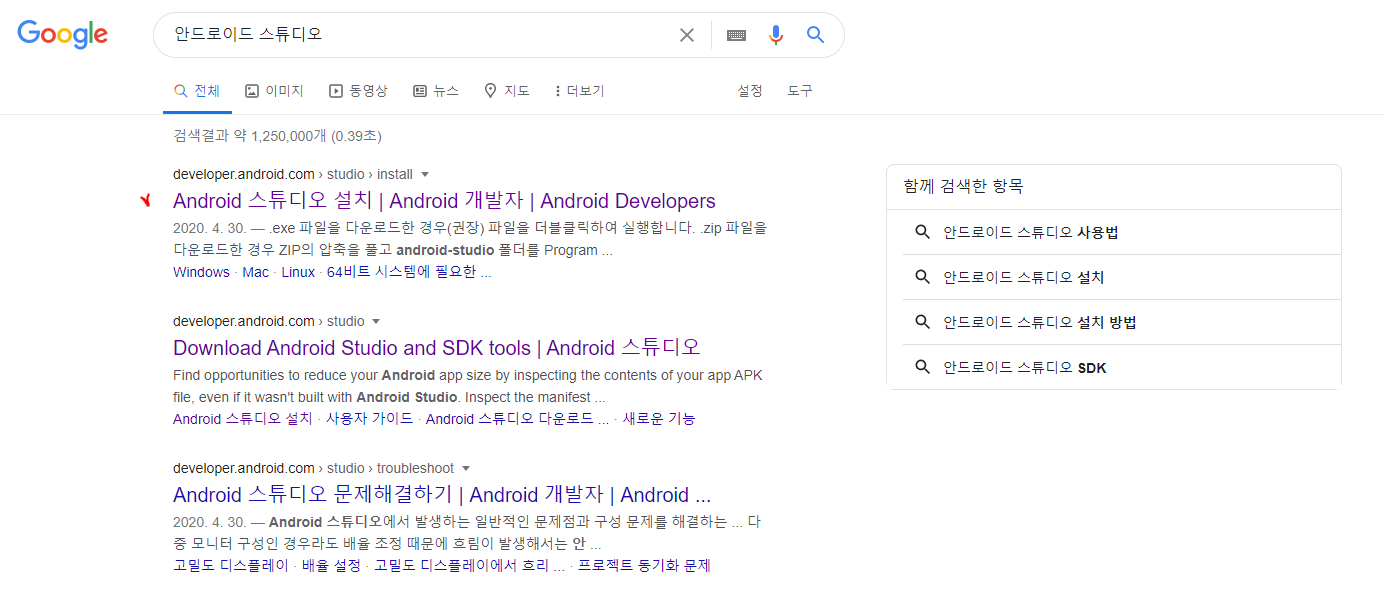Viewport: 1384px width, 591px height.
Task: Open 도구 search tools
Action: [x=800, y=91]
